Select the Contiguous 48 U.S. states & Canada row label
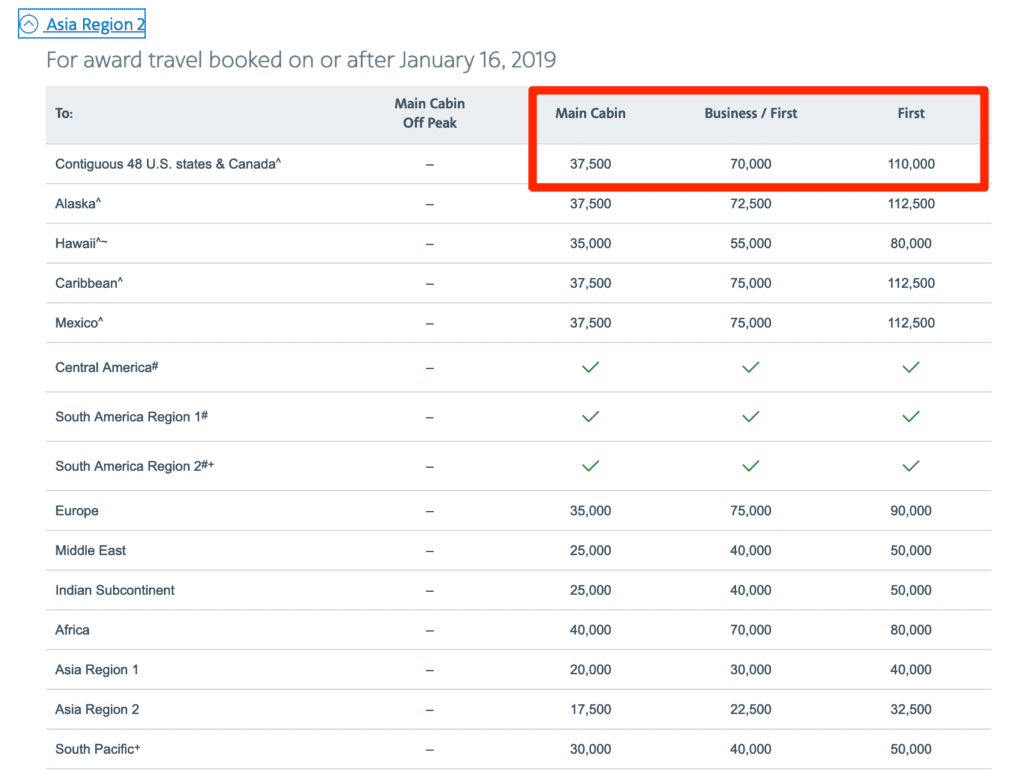Viewport: 1024px width, 779px height. [168, 164]
